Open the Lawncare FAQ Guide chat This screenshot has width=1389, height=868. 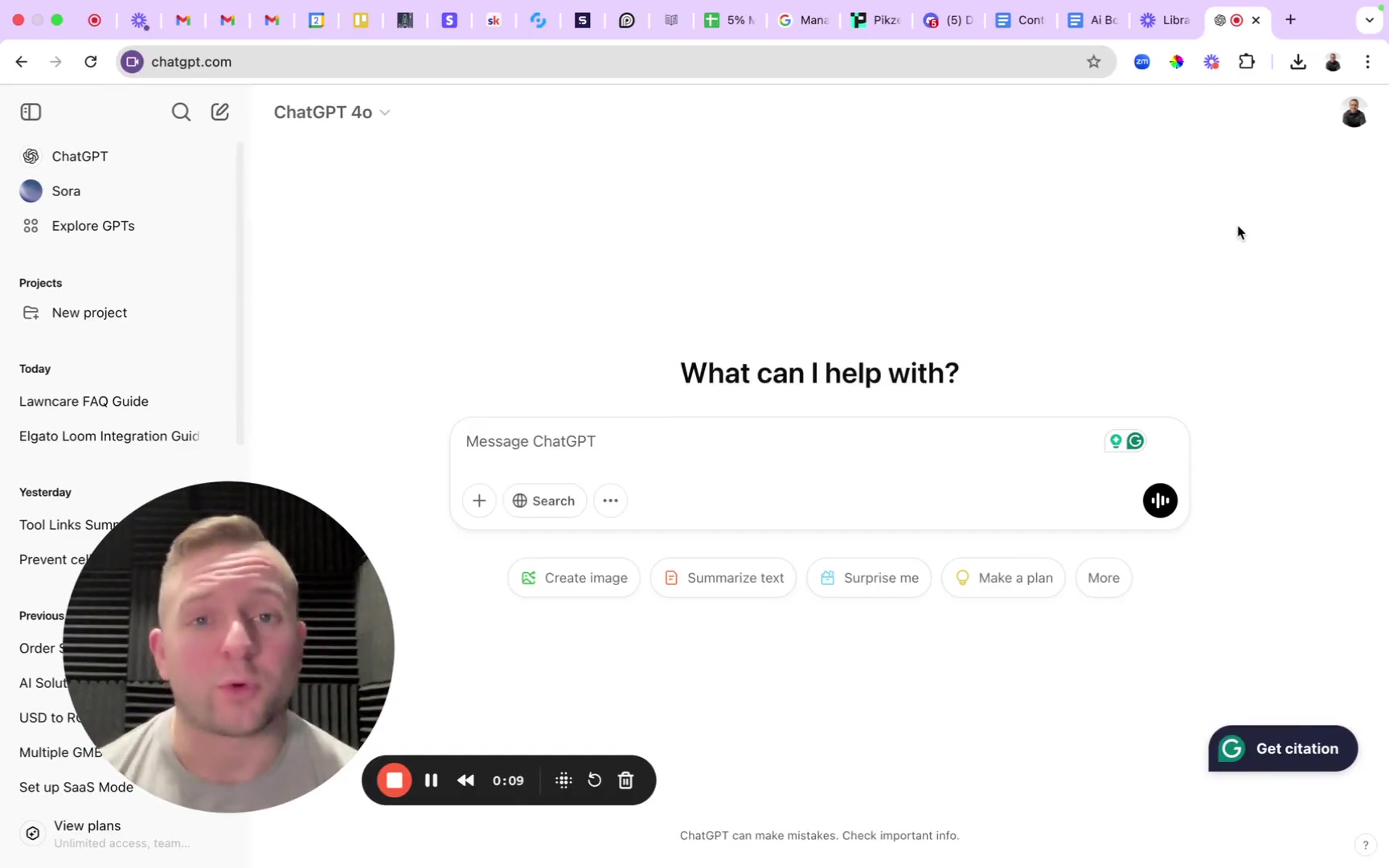tap(84, 401)
